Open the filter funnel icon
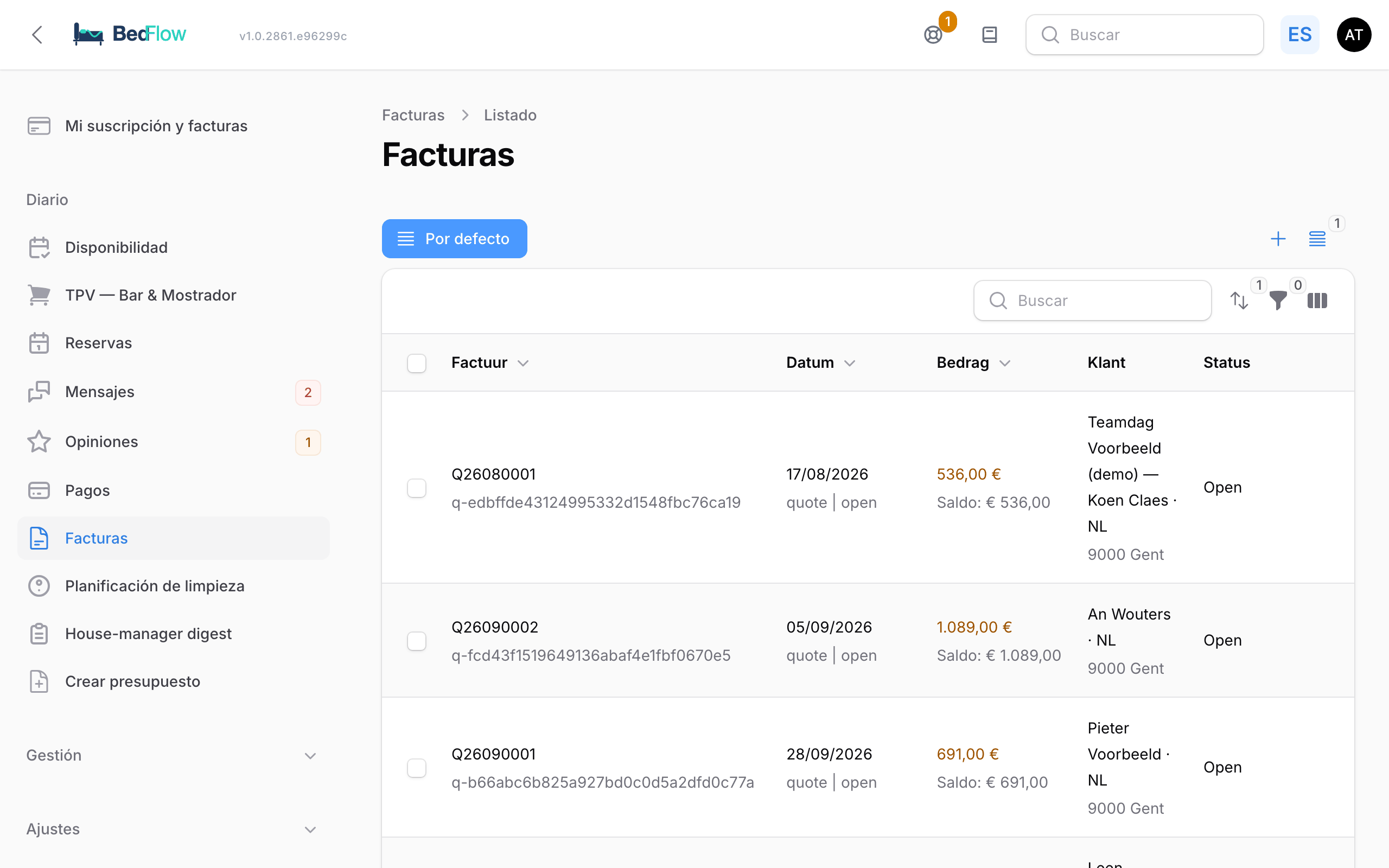The image size is (1389, 868). tap(1278, 301)
